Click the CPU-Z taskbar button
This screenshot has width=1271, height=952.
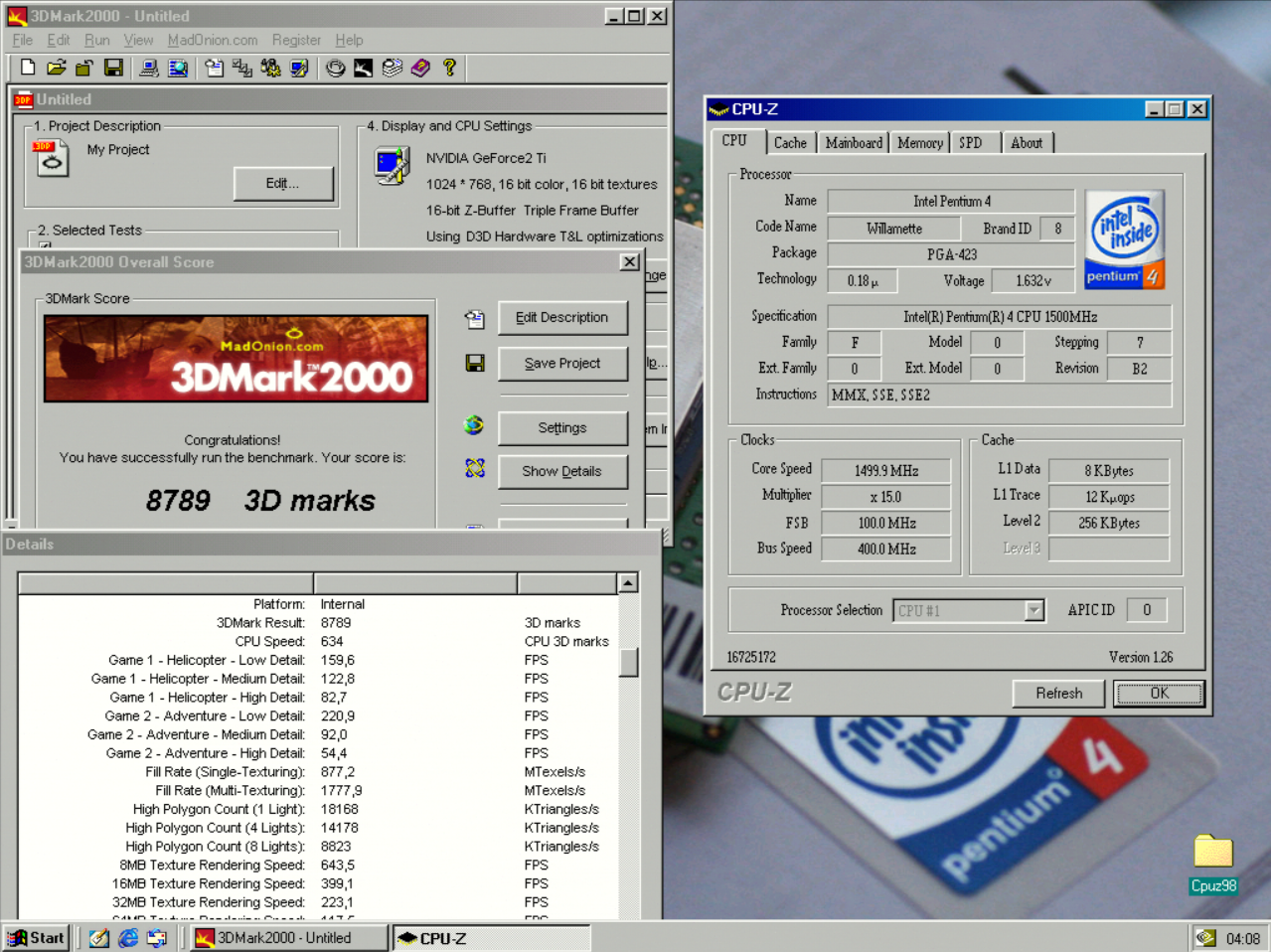tap(491, 938)
